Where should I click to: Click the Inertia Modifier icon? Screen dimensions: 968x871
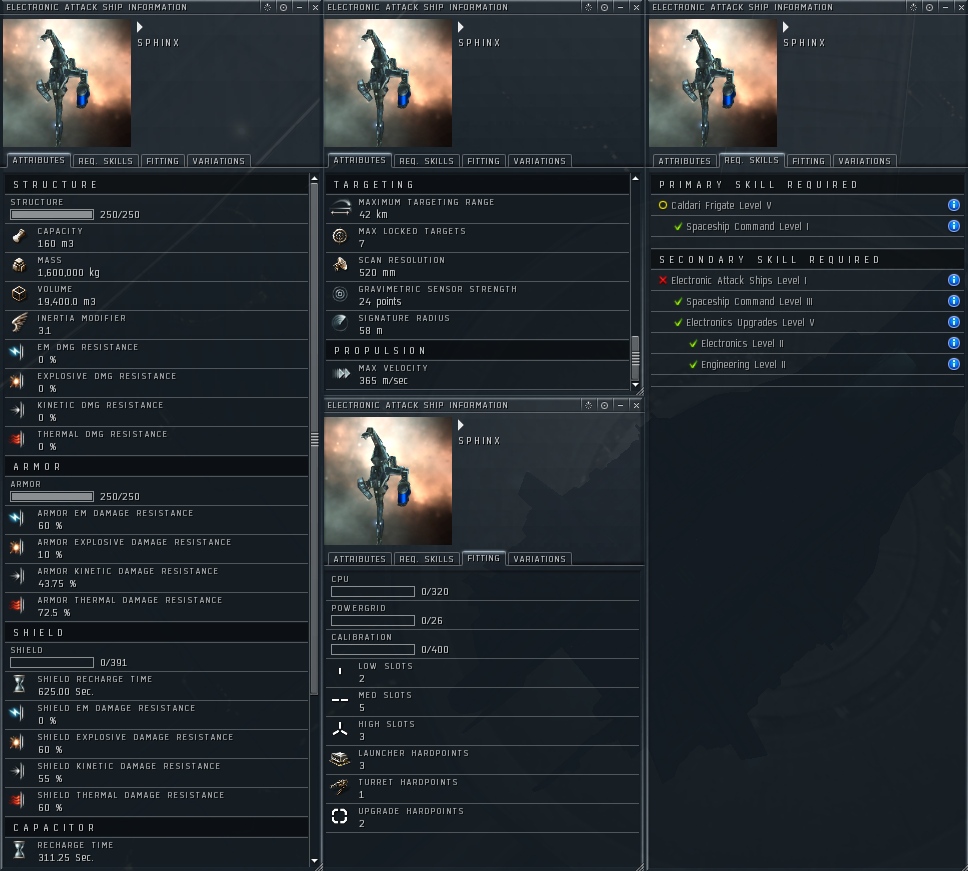pyautogui.click(x=19, y=323)
